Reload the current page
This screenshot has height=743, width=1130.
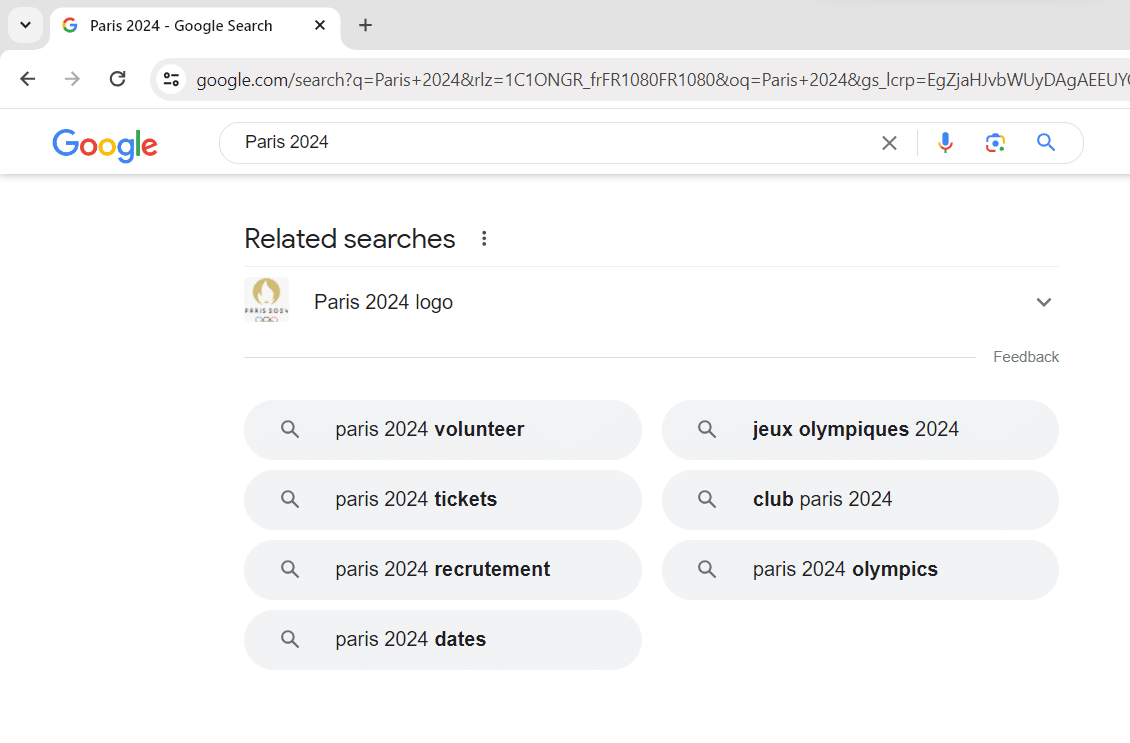tap(117, 79)
